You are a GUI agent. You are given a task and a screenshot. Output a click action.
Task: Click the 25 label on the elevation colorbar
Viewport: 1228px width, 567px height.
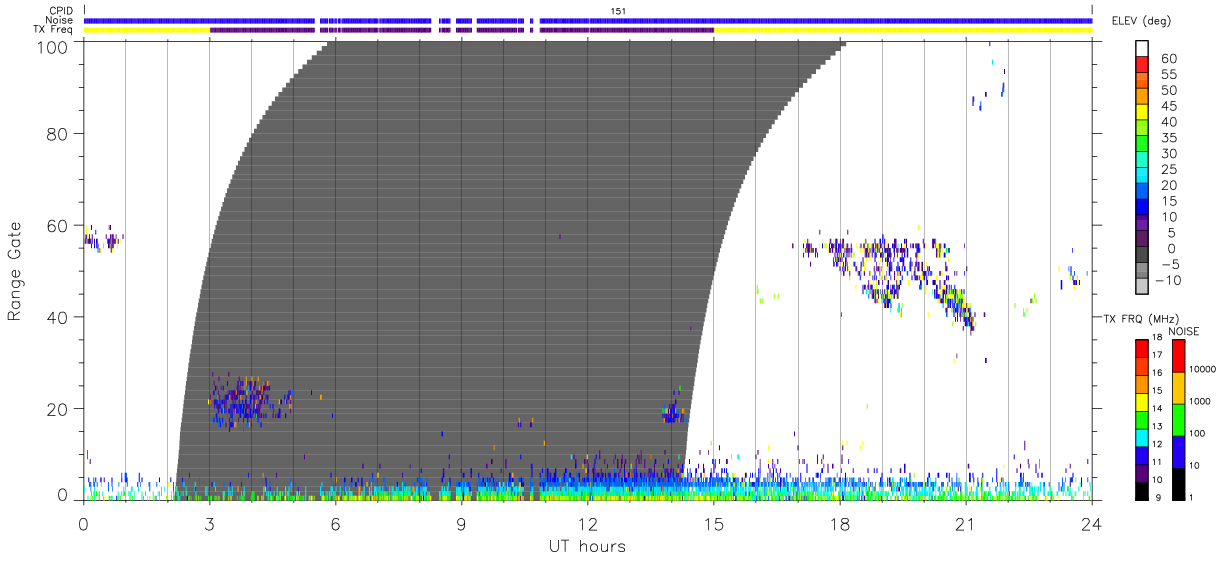1167,169
